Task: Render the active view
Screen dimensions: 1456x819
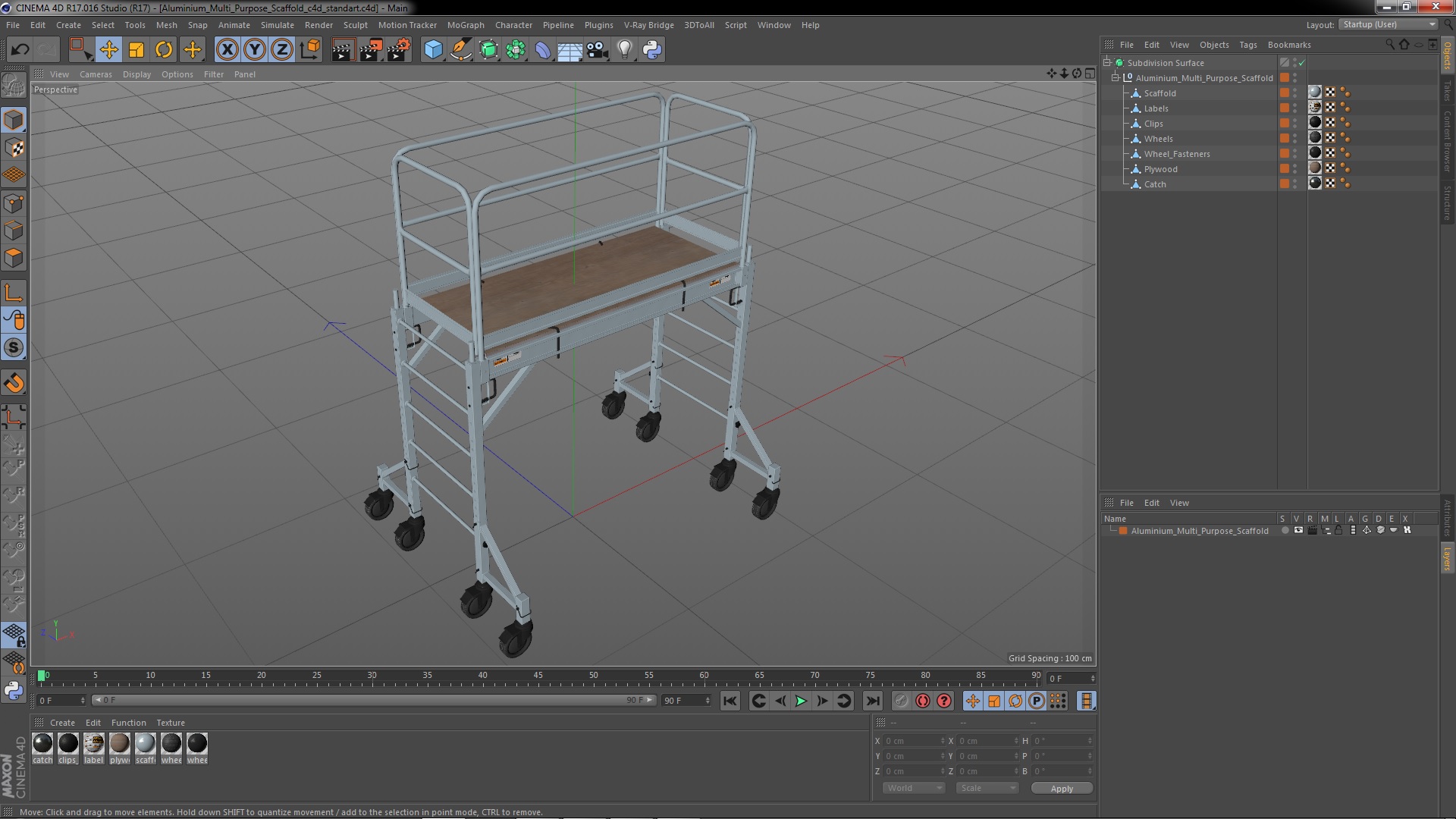Action: [343, 50]
